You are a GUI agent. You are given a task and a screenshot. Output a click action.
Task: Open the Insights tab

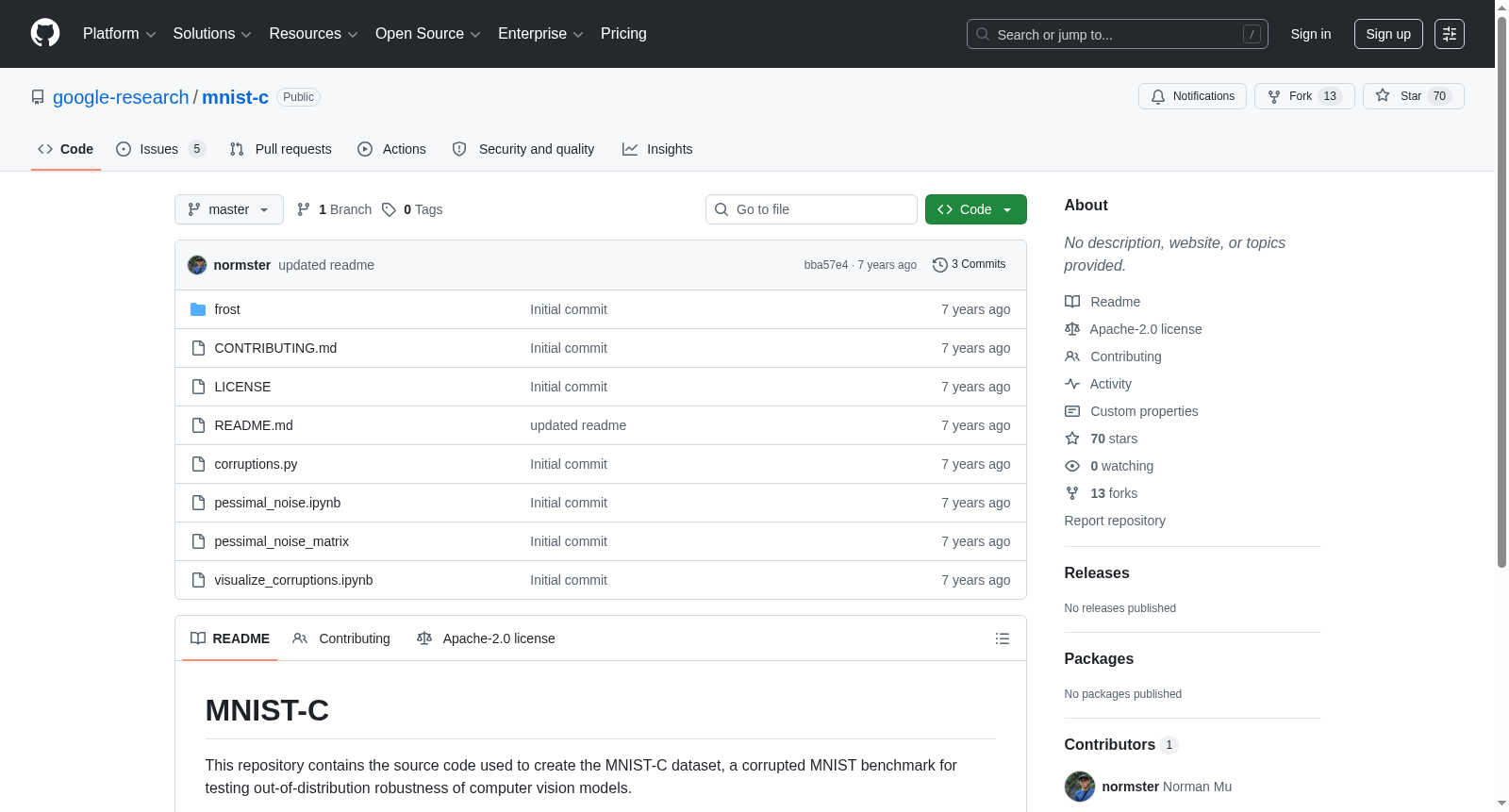[657, 149]
